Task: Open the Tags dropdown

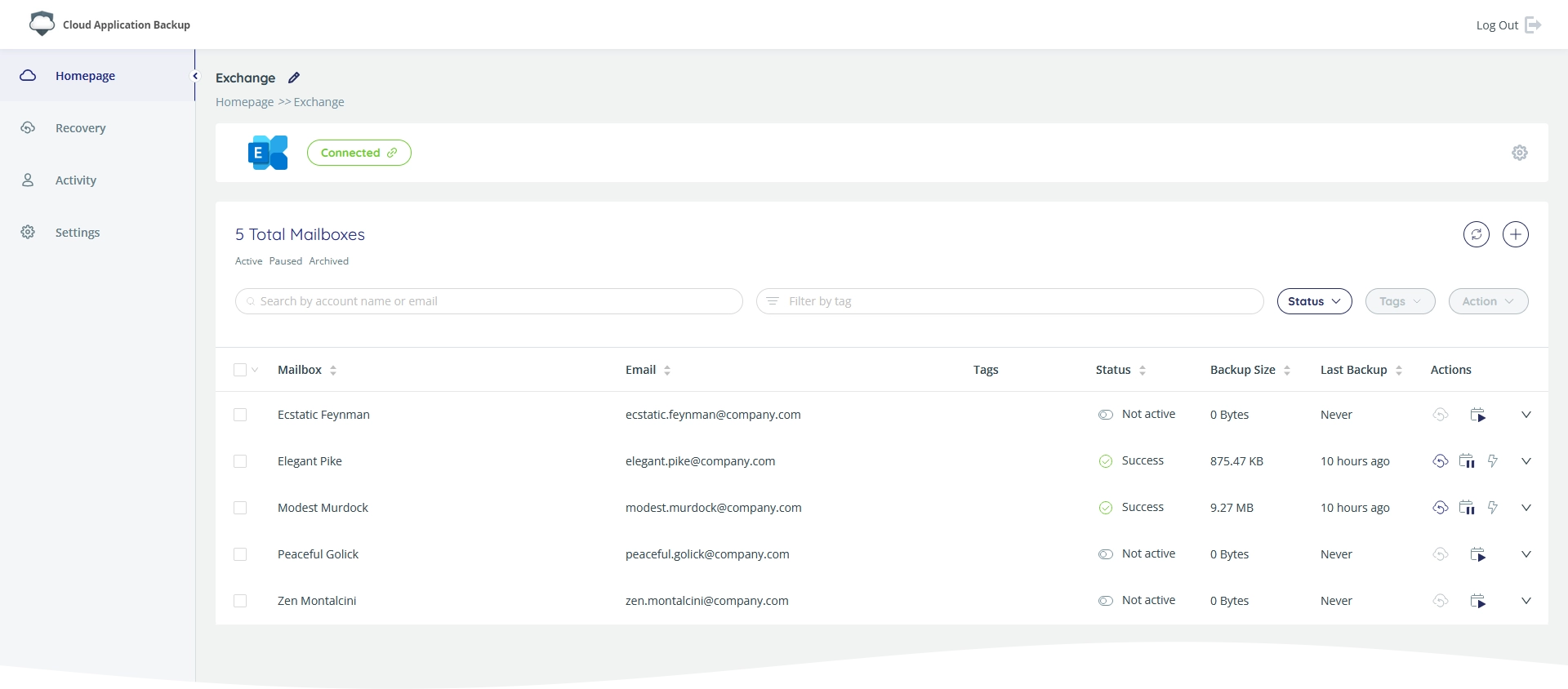Action: click(1401, 301)
